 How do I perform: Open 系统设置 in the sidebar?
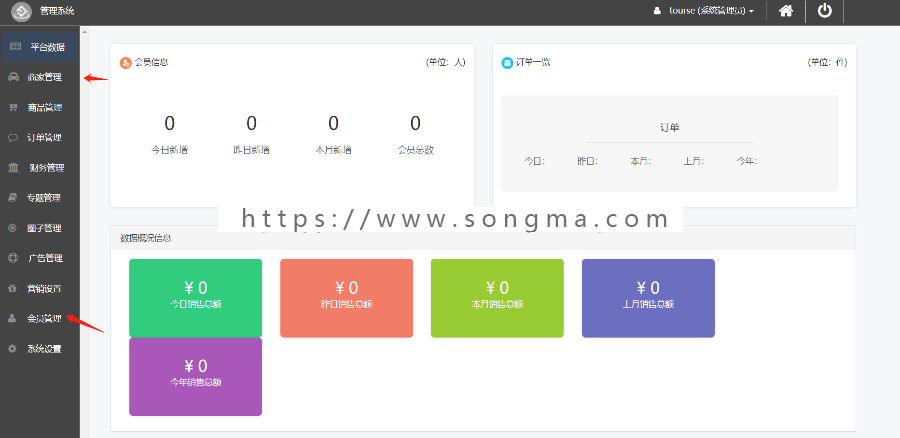point(40,349)
